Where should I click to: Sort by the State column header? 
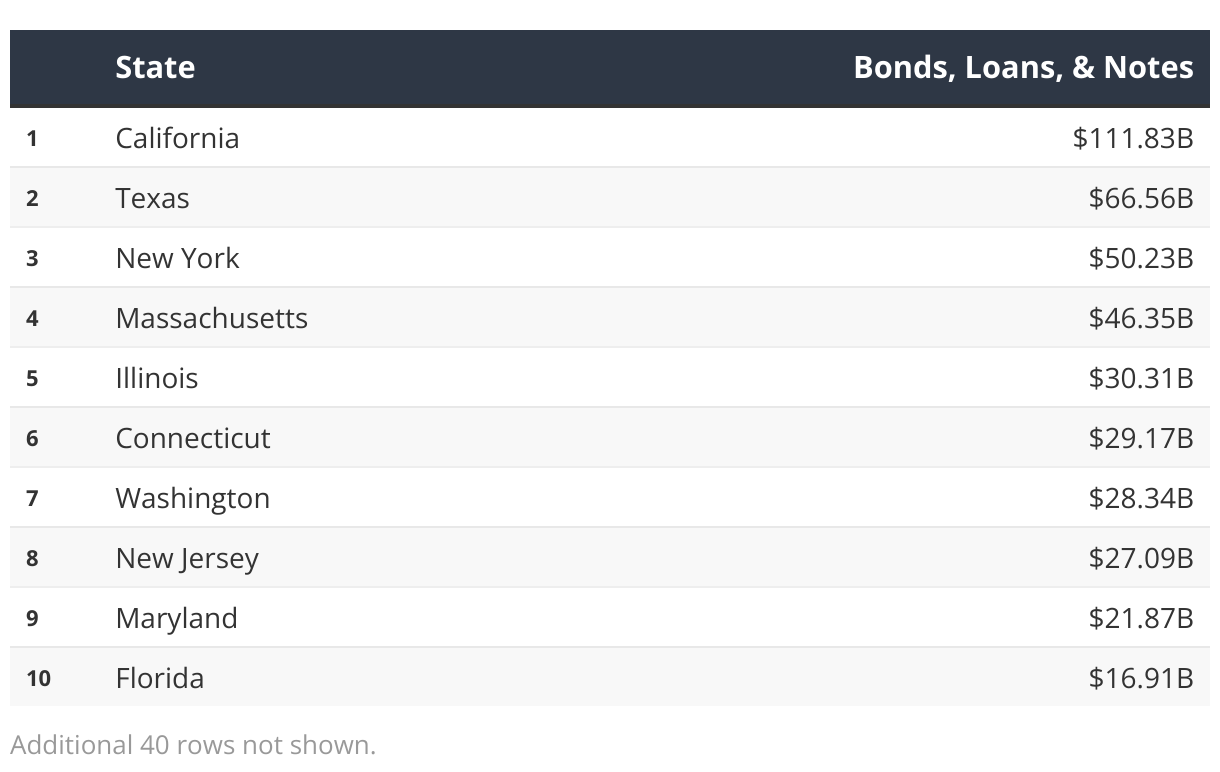155,68
